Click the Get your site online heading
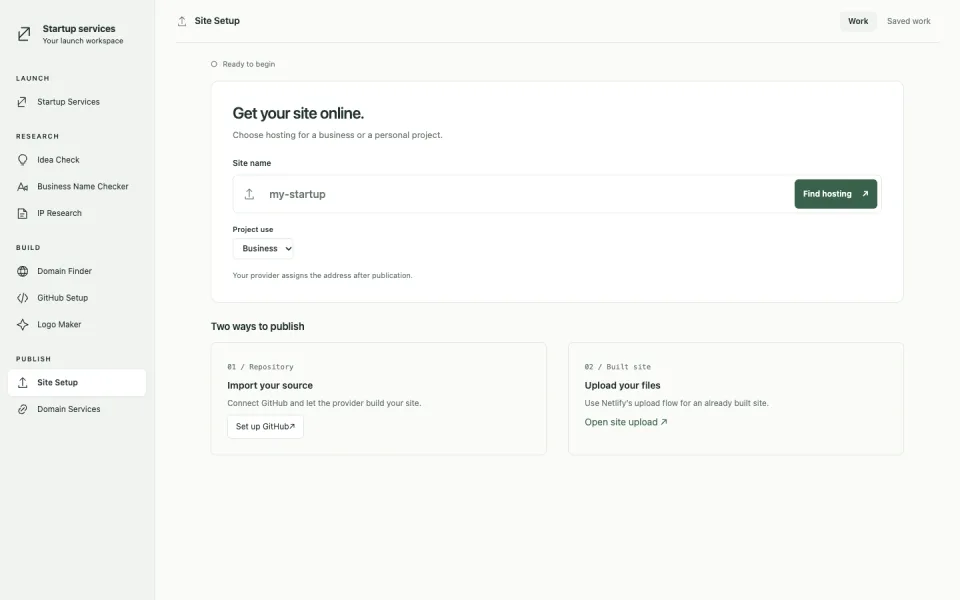The width and height of the screenshot is (960, 600). coord(298,113)
